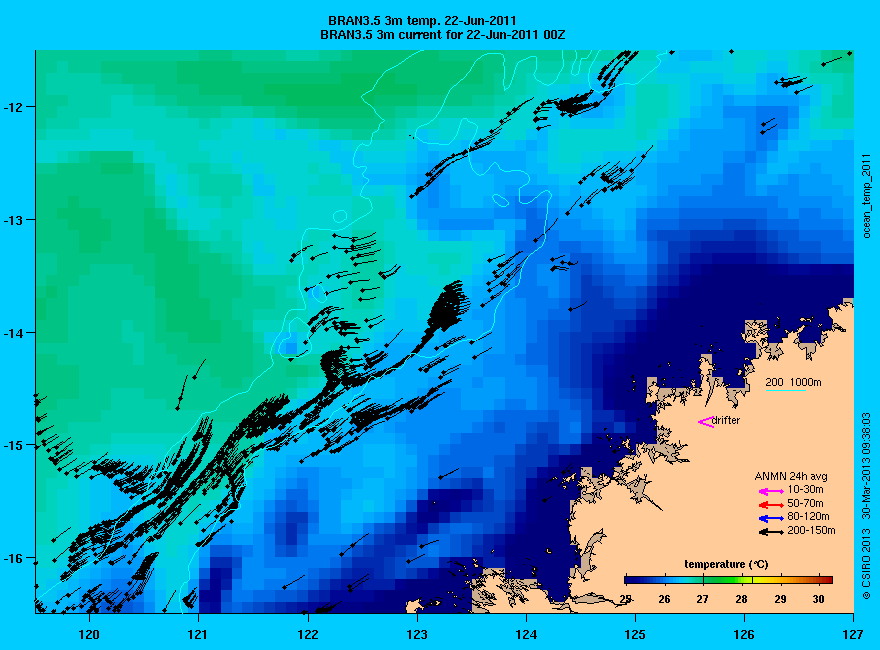Click longitude axis label 120
This screenshot has width=880, height=650.
coord(89,635)
